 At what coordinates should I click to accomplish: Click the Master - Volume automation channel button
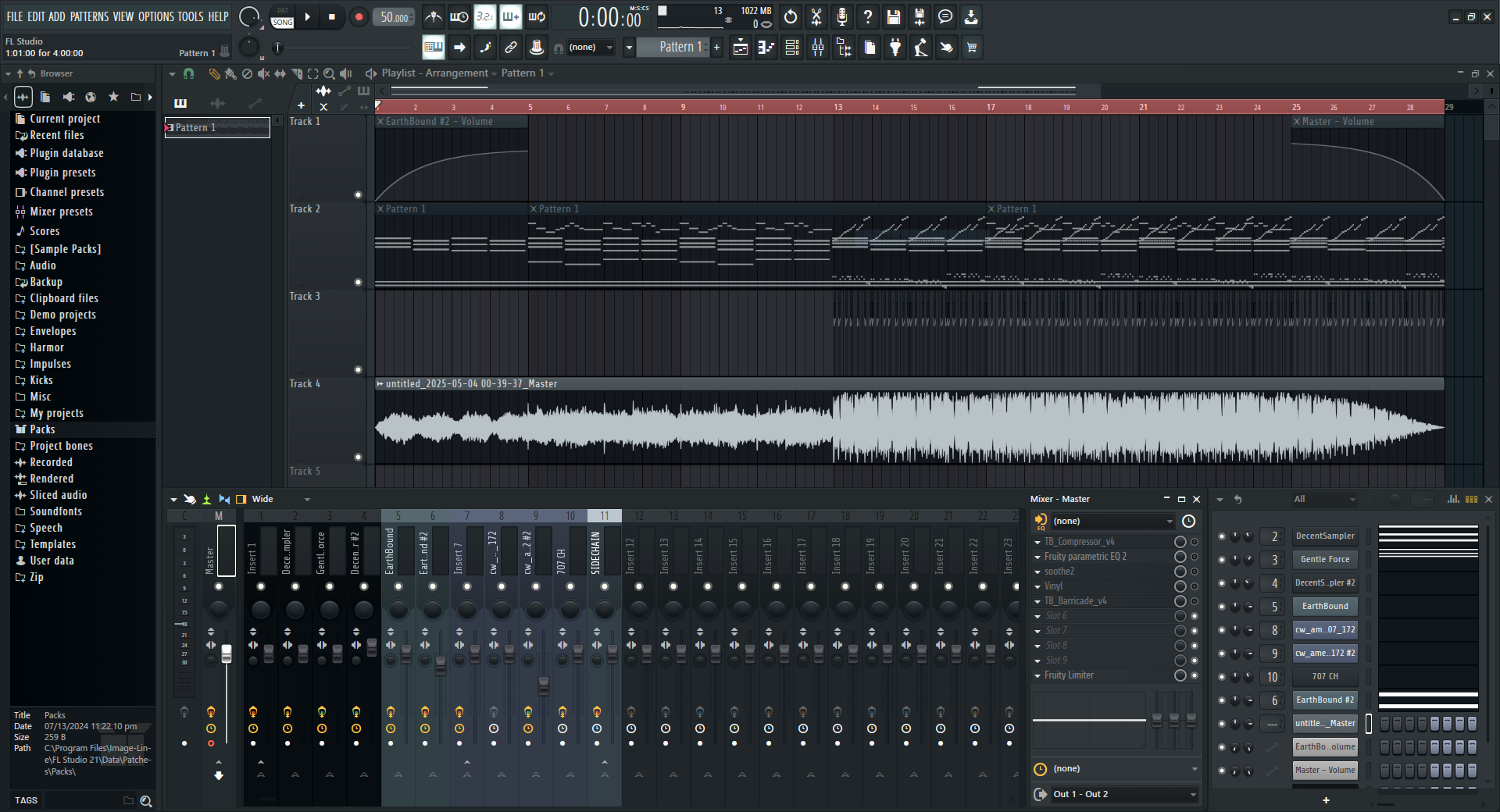point(1324,771)
